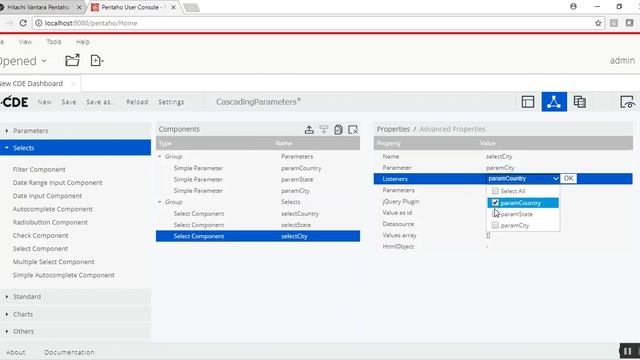Add a Filter Component

tap(39, 169)
